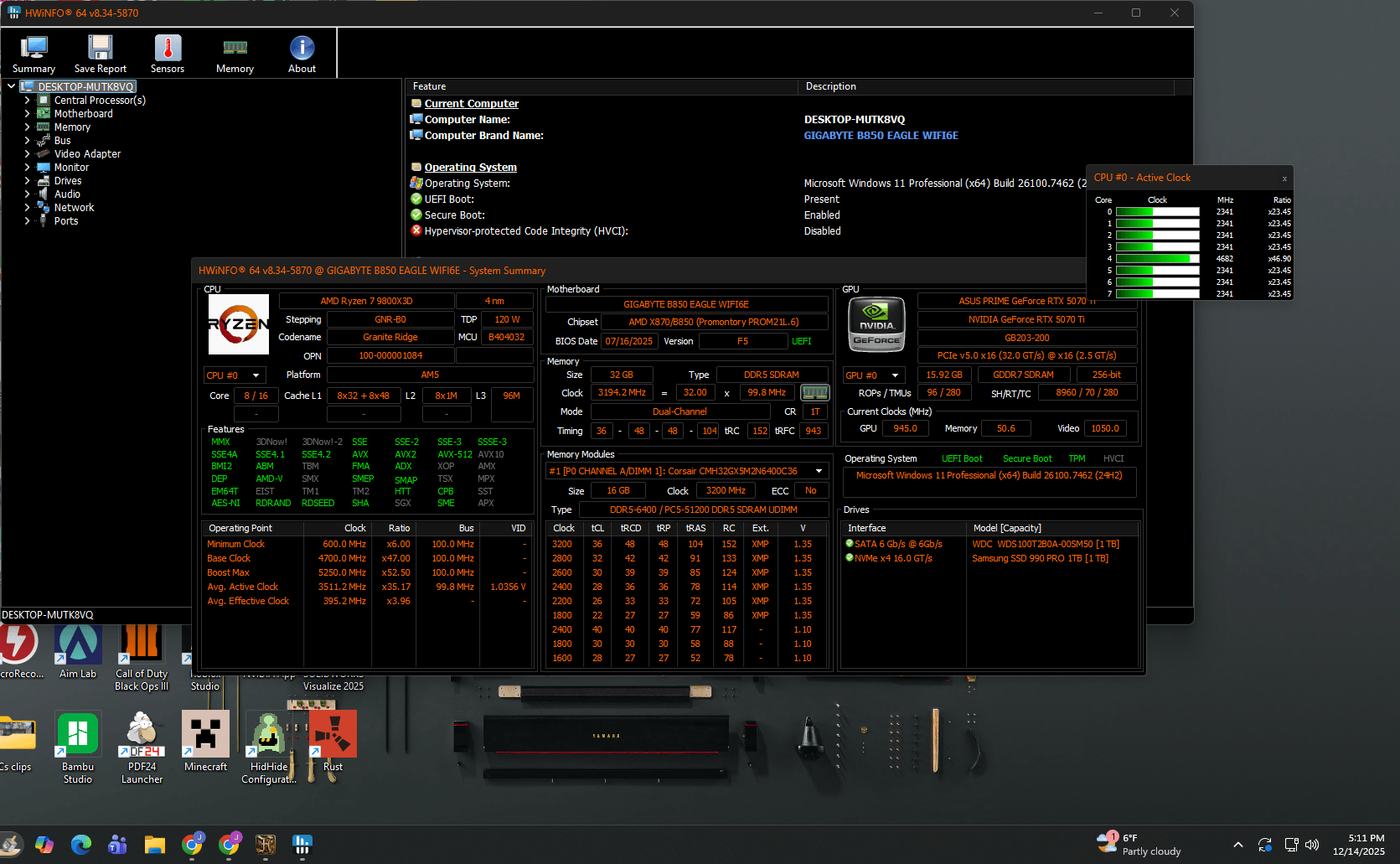The width and height of the screenshot is (1400, 864).
Task: Expand the Drives tree node
Action: coord(27,181)
